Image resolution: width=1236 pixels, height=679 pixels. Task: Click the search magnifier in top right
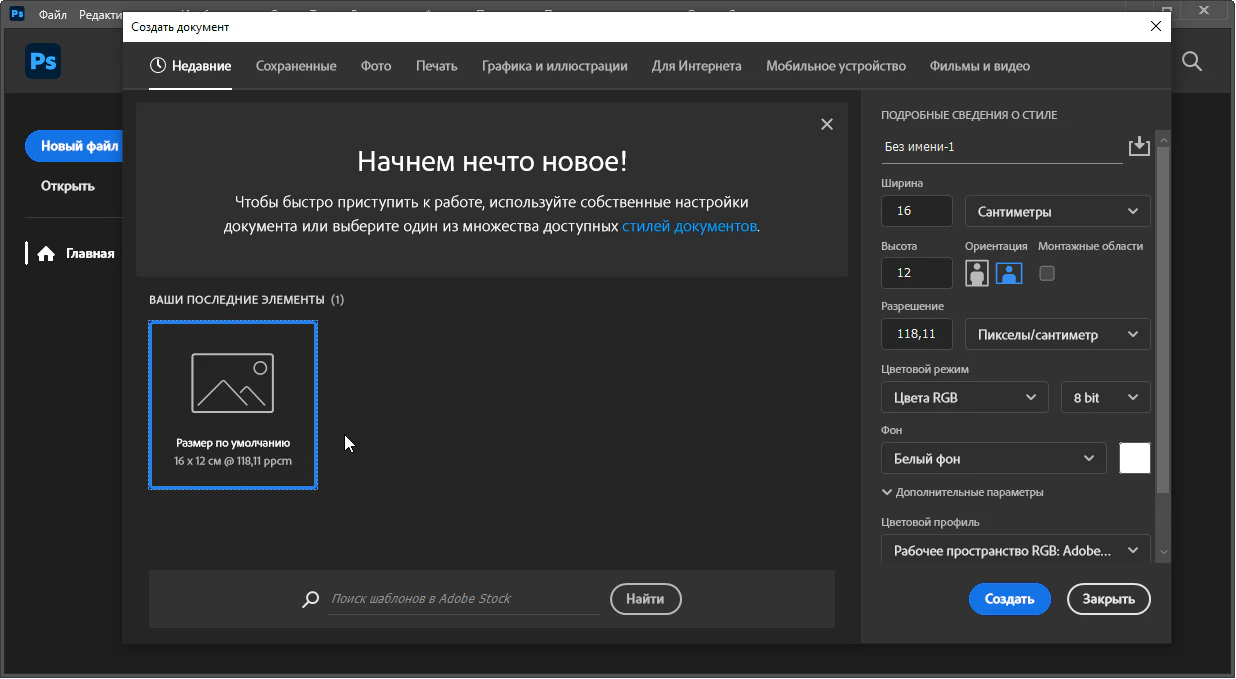(x=1191, y=61)
